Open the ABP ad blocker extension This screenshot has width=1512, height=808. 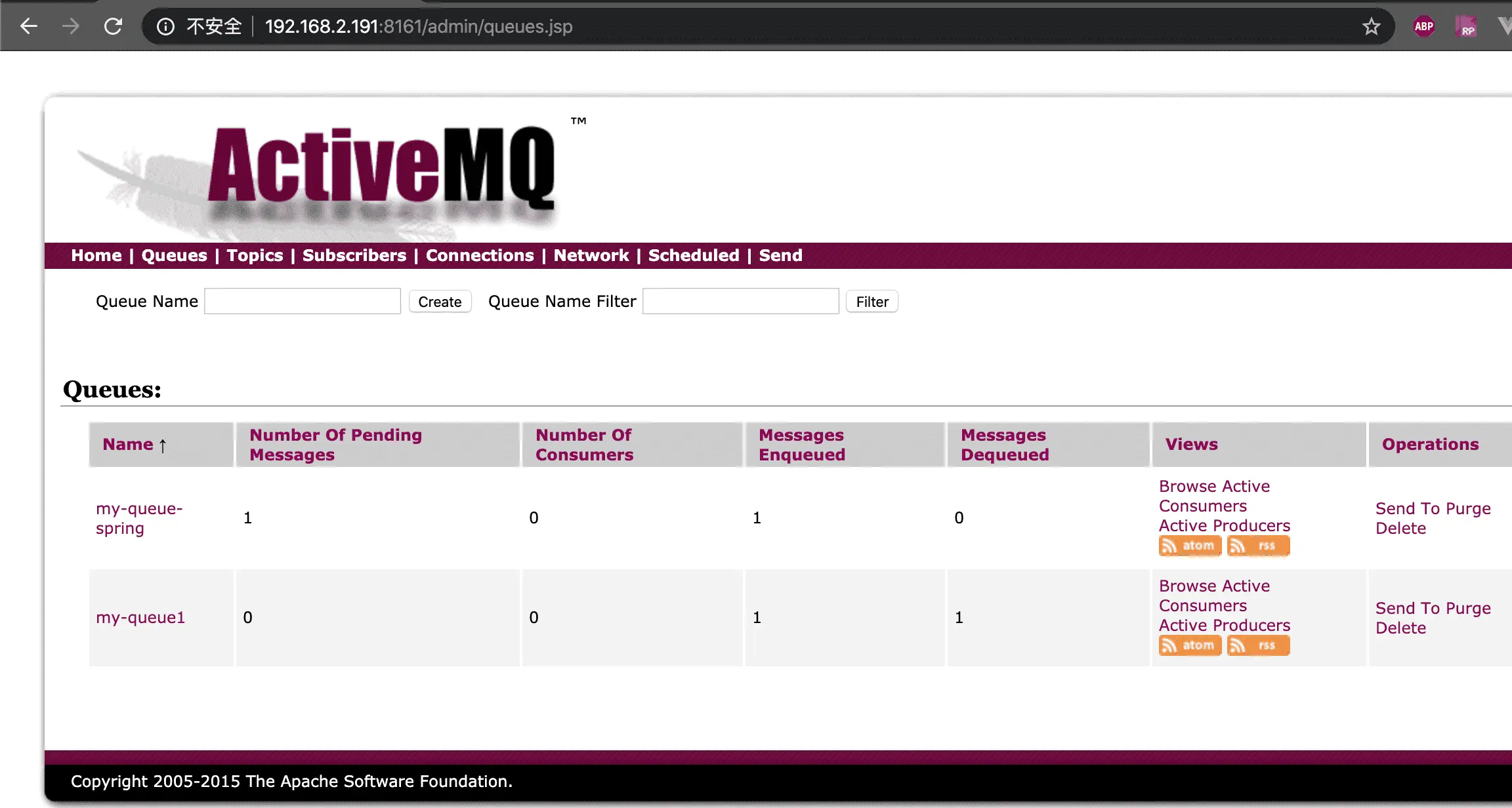1423,26
